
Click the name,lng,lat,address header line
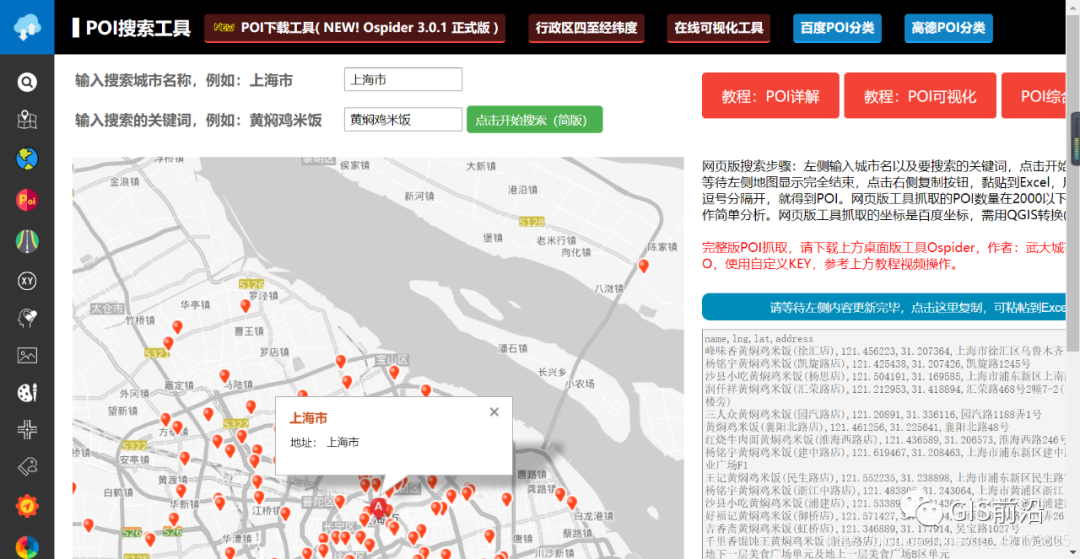(760, 339)
